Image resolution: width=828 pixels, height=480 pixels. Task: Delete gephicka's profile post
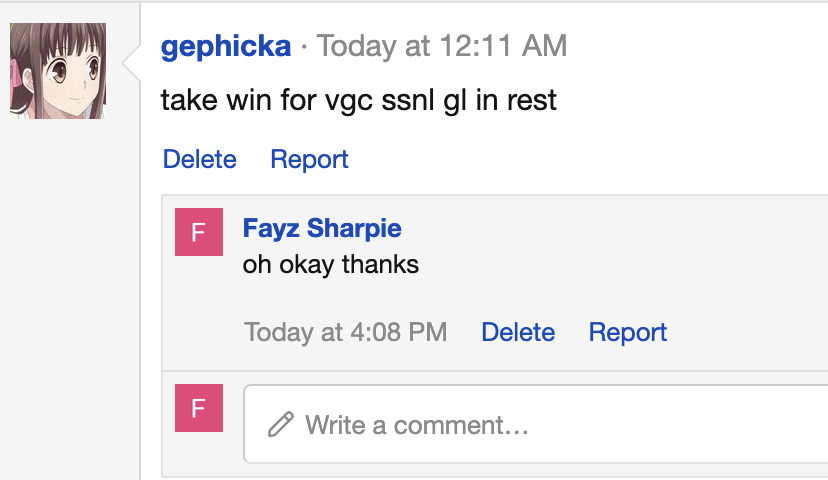click(x=200, y=160)
